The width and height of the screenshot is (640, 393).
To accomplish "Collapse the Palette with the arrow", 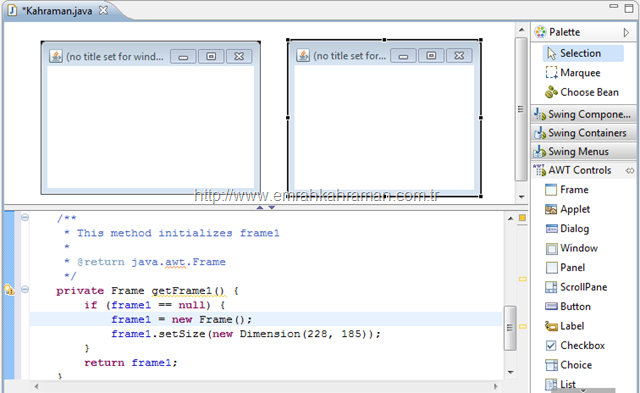I will [627, 32].
